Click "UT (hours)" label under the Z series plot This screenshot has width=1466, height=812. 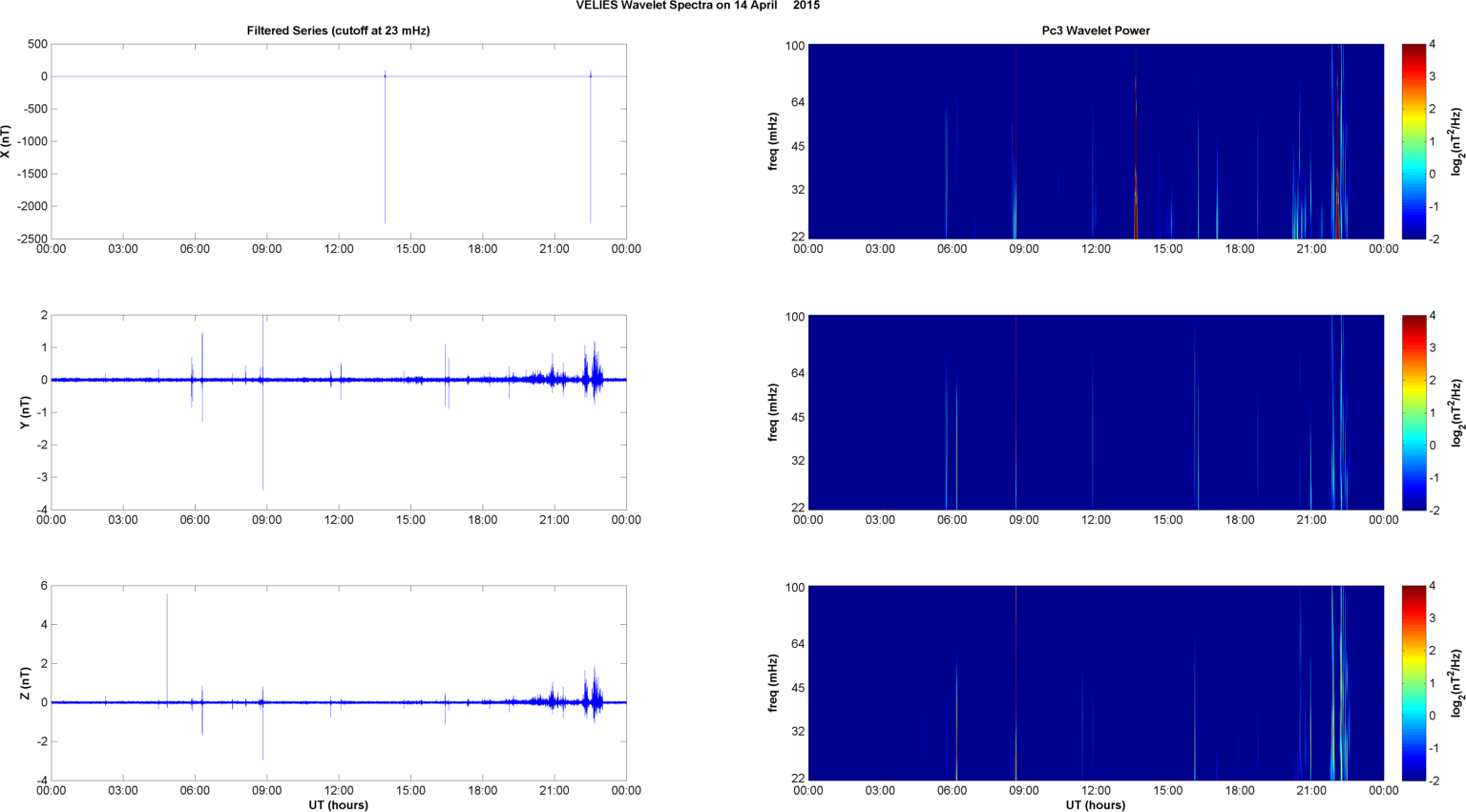tap(339, 805)
